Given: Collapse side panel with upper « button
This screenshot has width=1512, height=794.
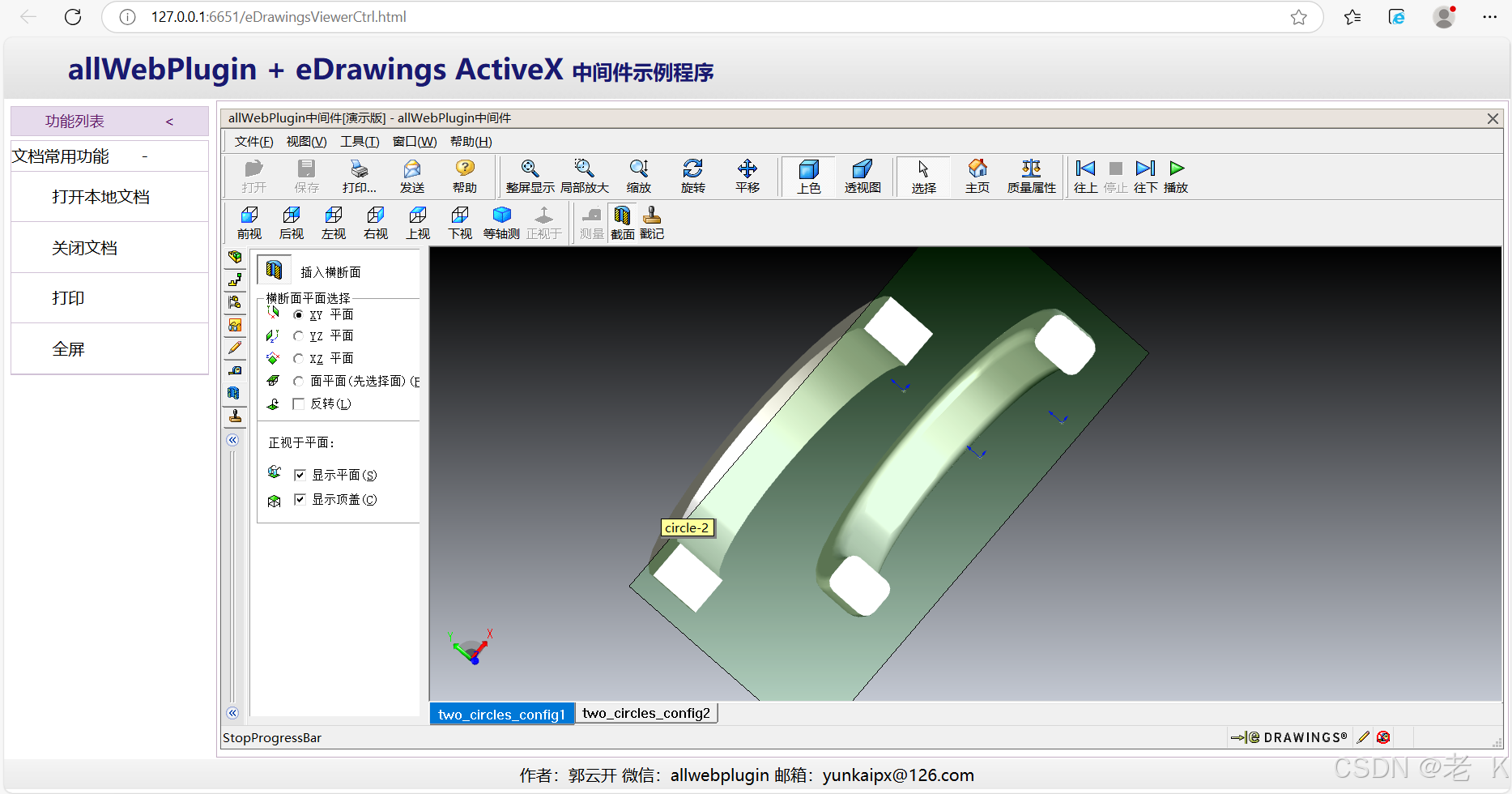Looking at the screenshot, I should pos(232,440).
